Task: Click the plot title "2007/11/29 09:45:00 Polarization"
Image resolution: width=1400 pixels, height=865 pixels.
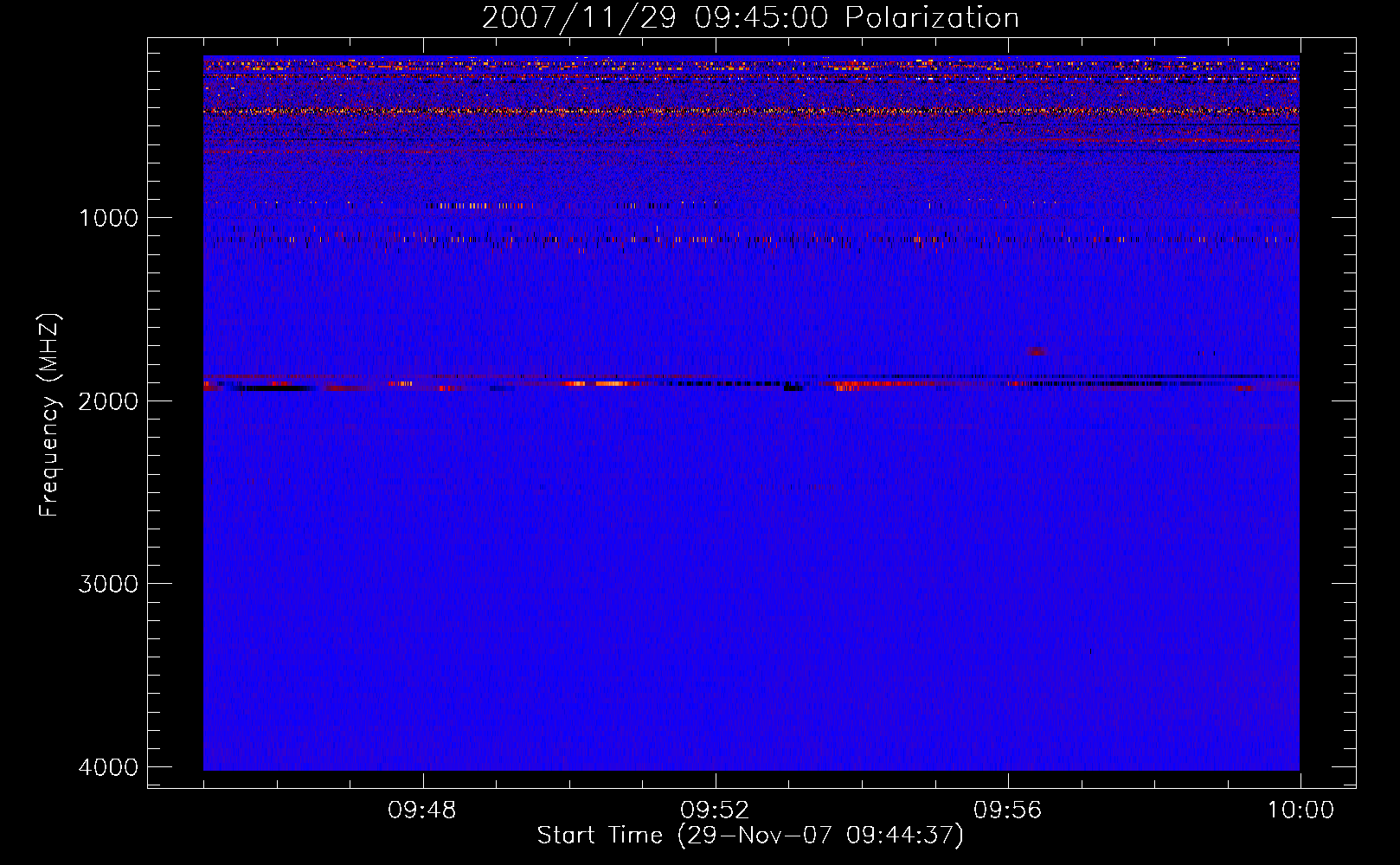Action: pyautogui.click(x=750, y=17)
